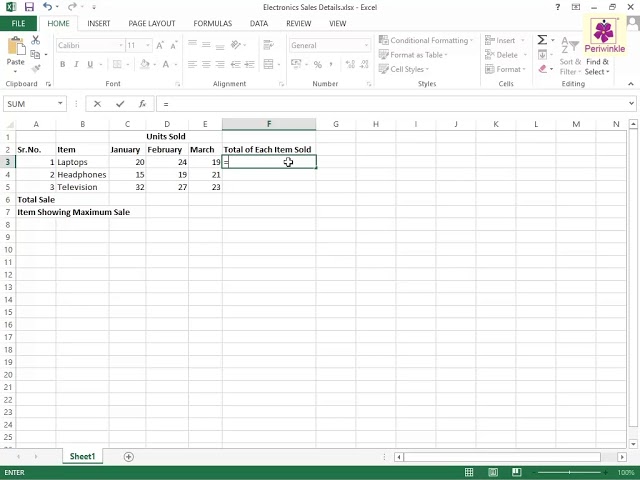Image resolution: width=640 pixels, height=480 pixels.
Task: Click the Delete button in Cells group
Action: pyautogui.click(x=501, y=55)
